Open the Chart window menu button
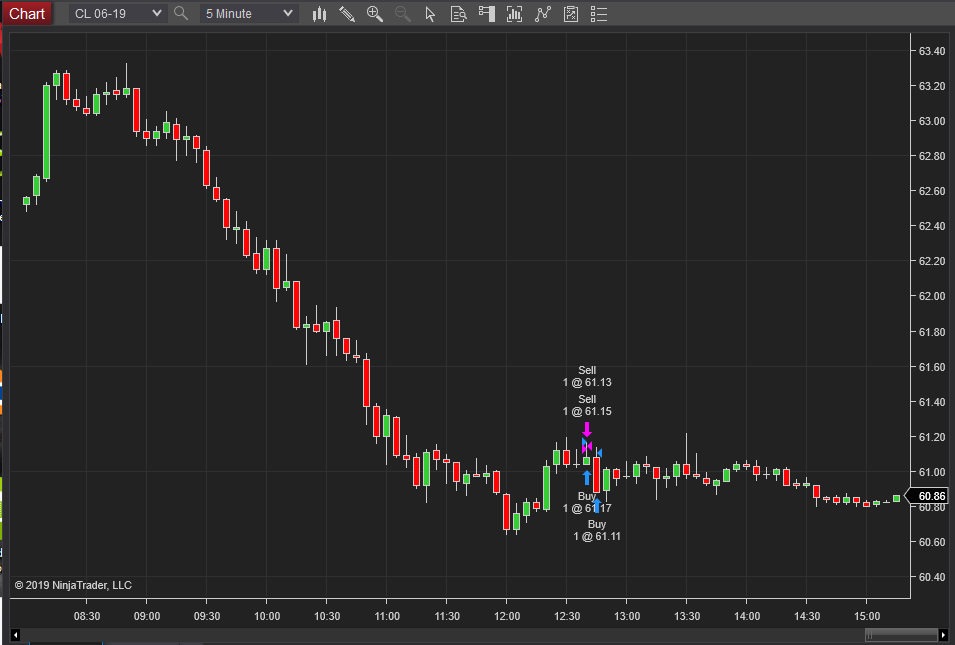The image size is (955, 645). pos(27,13)
